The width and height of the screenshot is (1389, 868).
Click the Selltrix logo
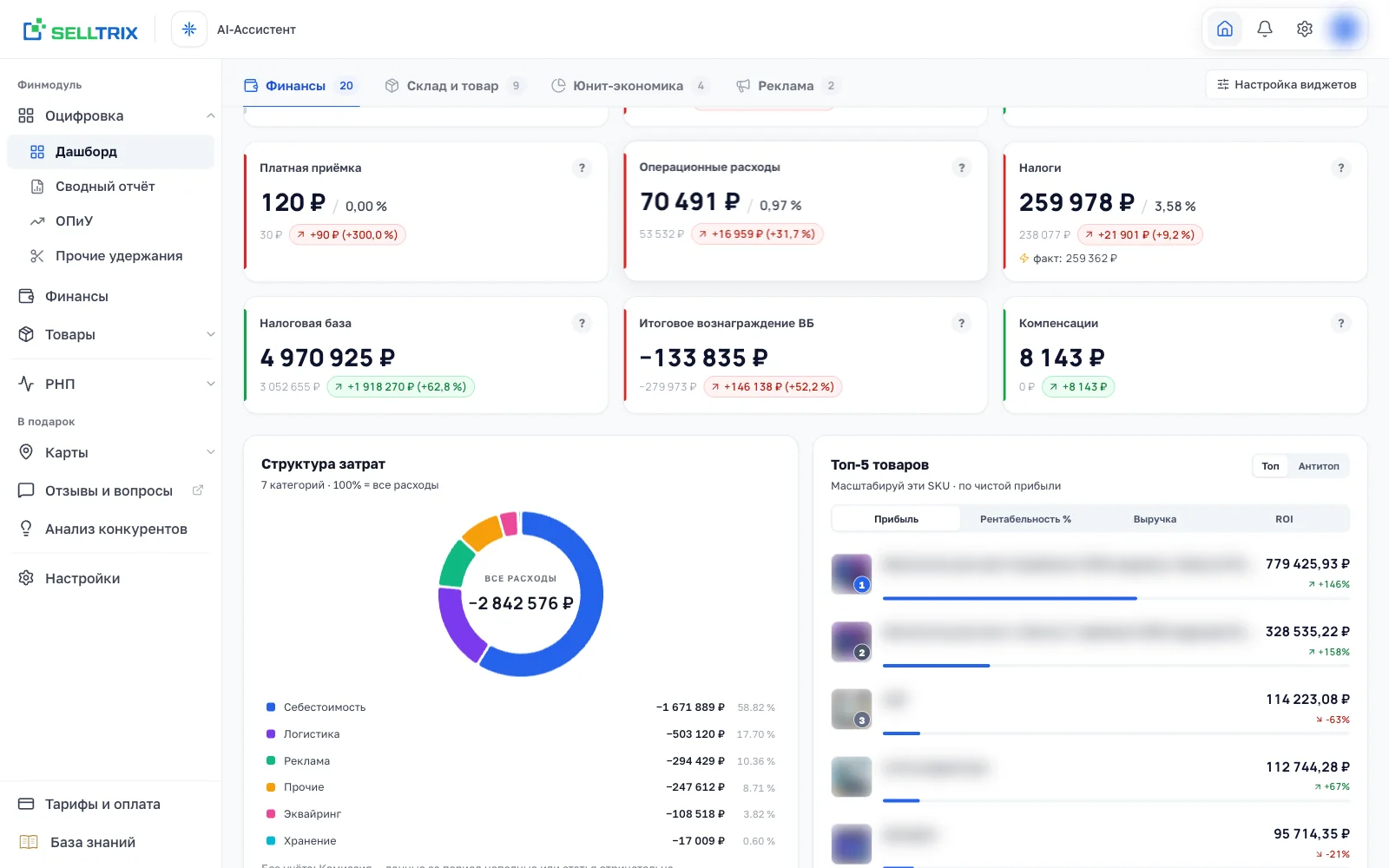coord(81,30)
